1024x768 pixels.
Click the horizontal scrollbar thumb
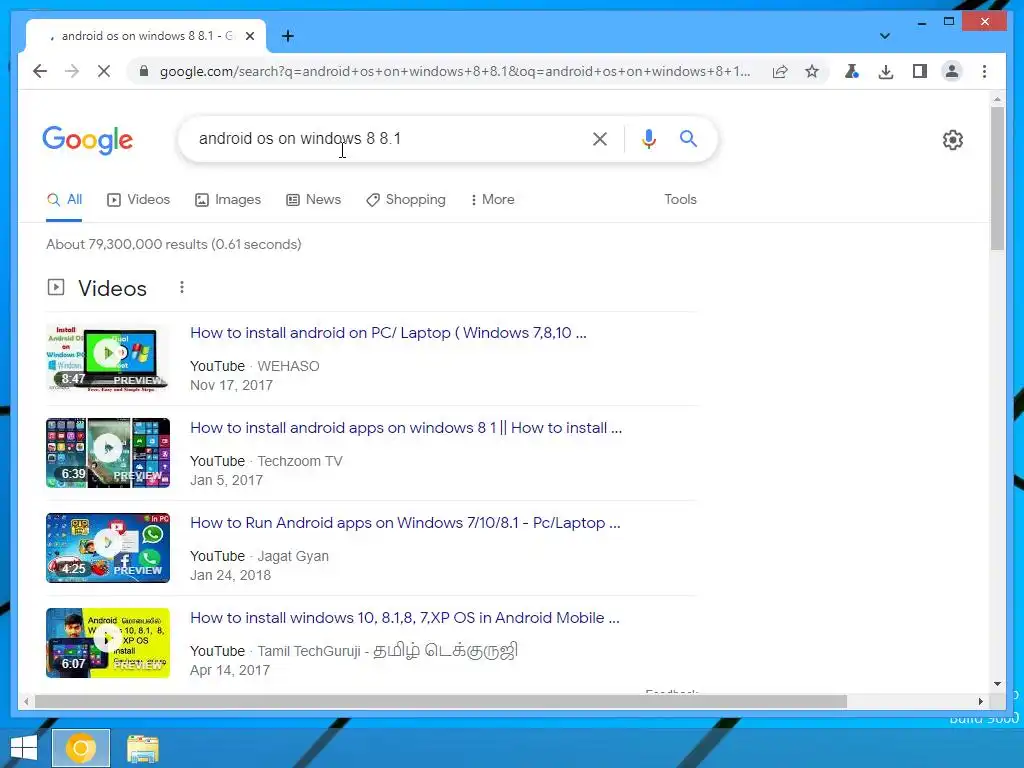tap(441, 701)
